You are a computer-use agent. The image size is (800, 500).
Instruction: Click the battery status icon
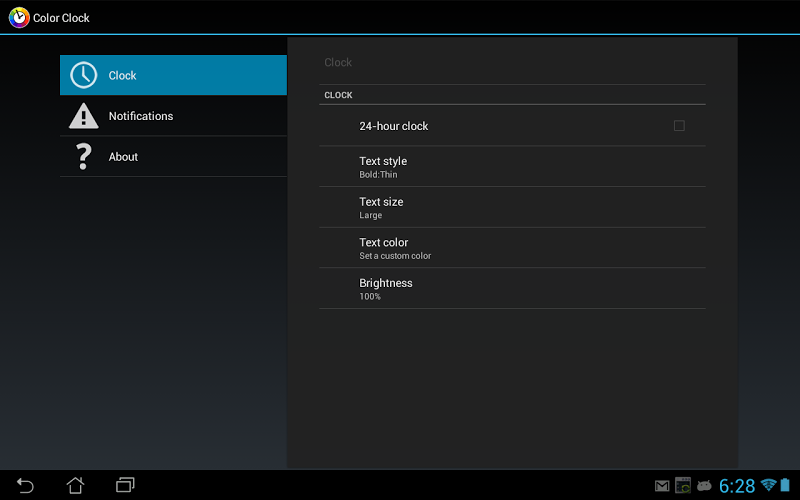pos(785,484)
